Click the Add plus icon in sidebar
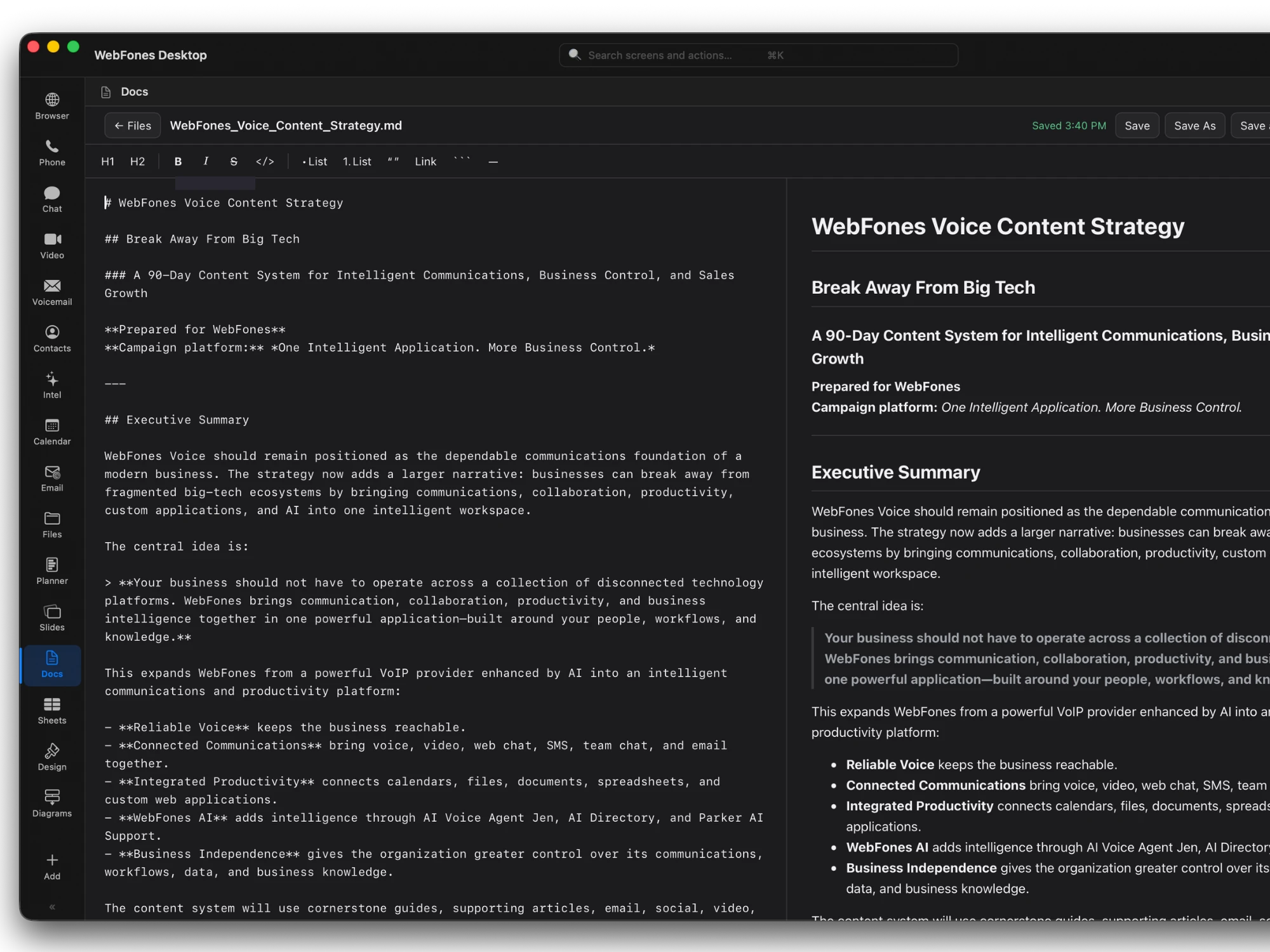The width and height of the screenshot is (1270, 952). coord(52,861)
